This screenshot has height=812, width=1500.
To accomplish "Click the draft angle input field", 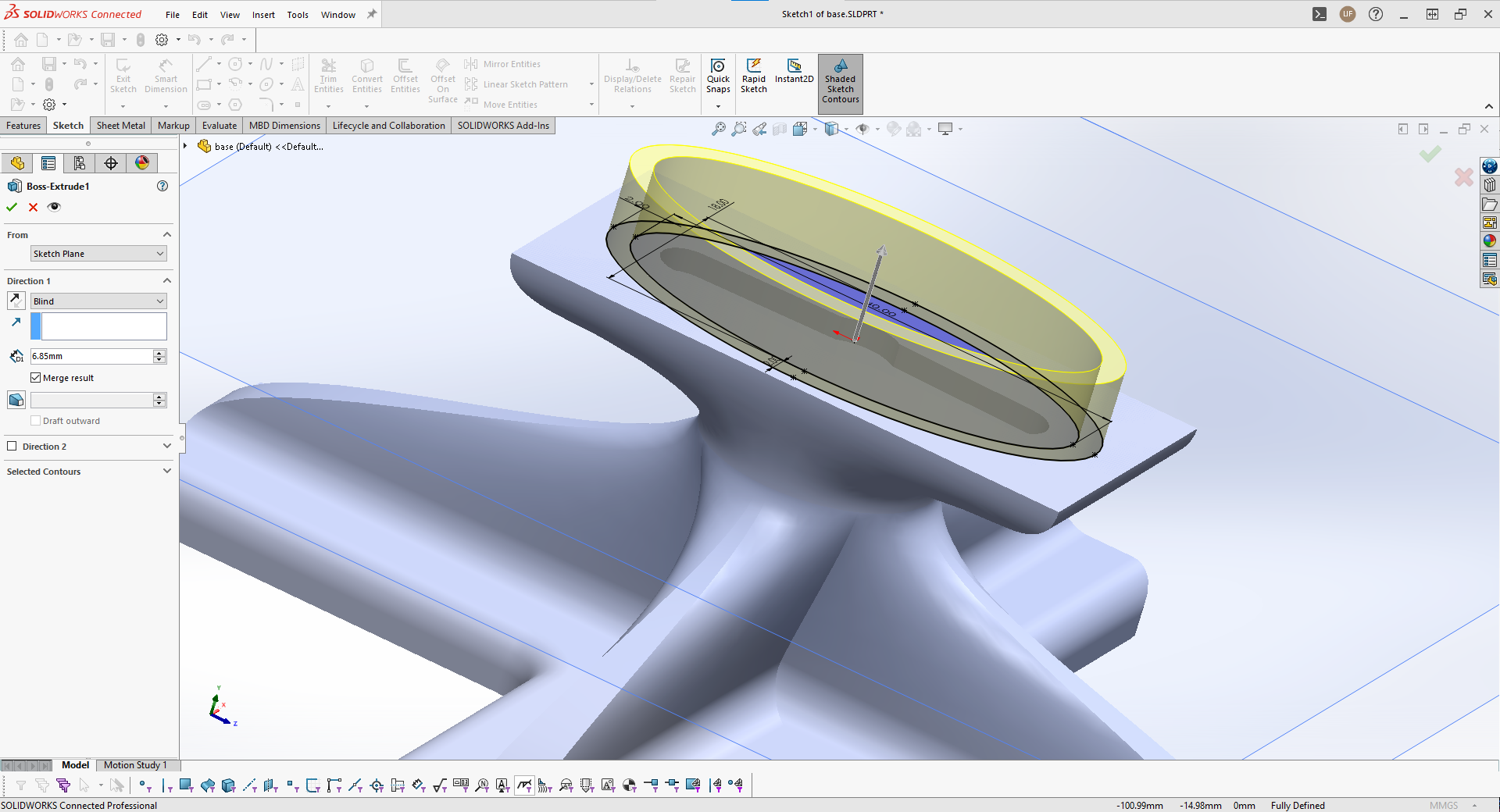I will coord(91,400).
